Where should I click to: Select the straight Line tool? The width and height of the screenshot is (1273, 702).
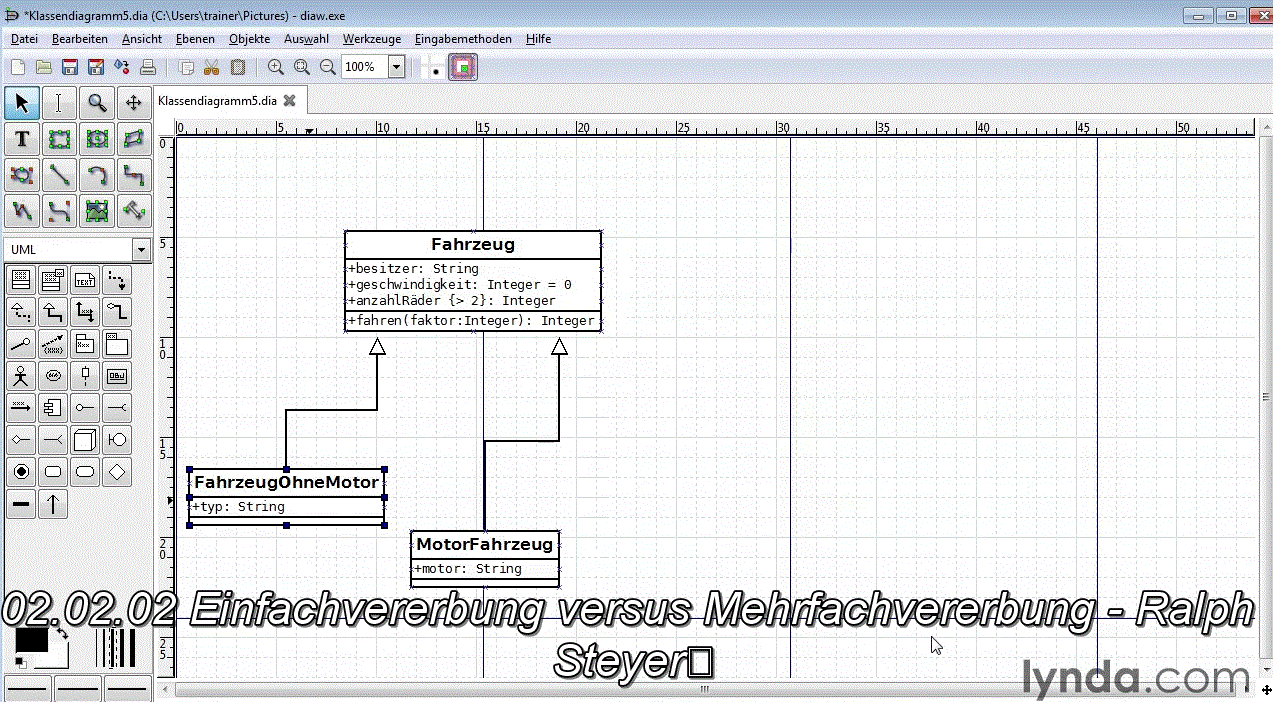click(59, 175)
